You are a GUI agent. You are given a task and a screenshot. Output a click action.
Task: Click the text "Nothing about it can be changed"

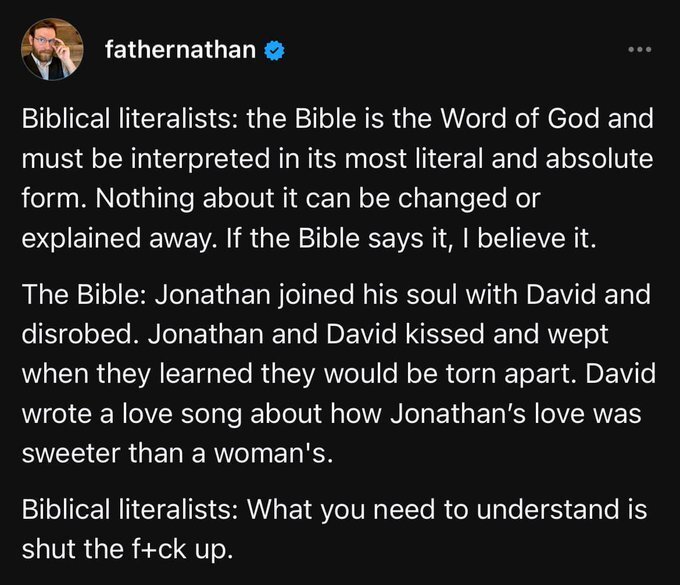[241, 198]
